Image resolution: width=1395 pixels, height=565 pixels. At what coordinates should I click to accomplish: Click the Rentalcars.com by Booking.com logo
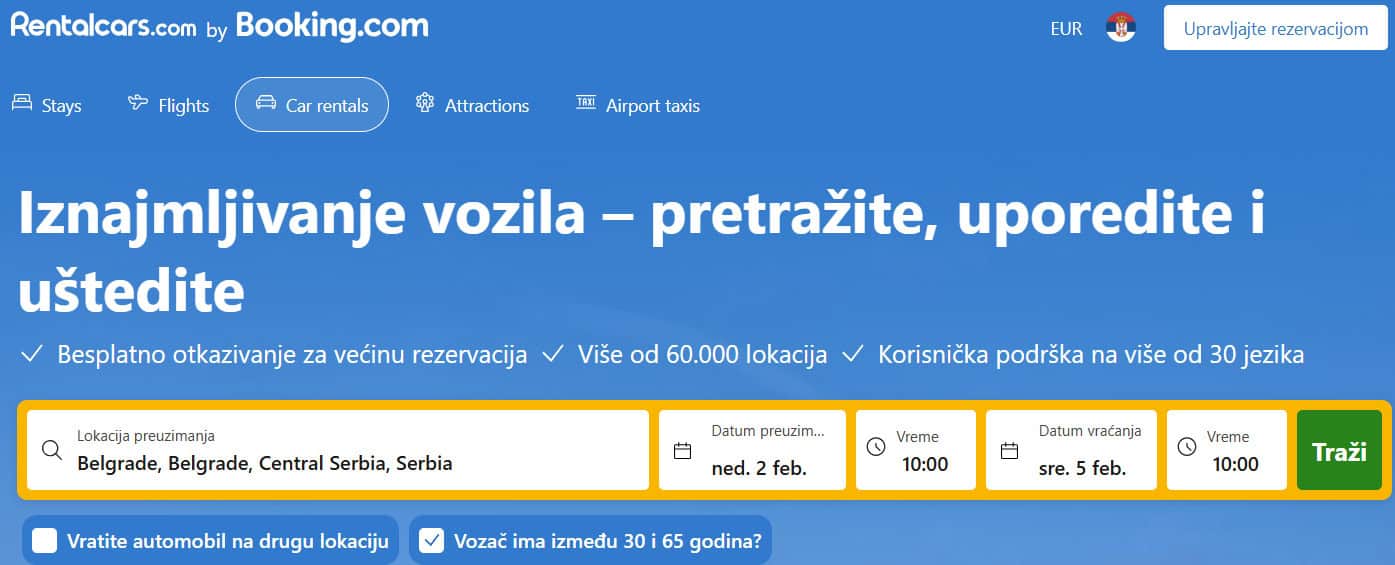(x=219, y=26)
